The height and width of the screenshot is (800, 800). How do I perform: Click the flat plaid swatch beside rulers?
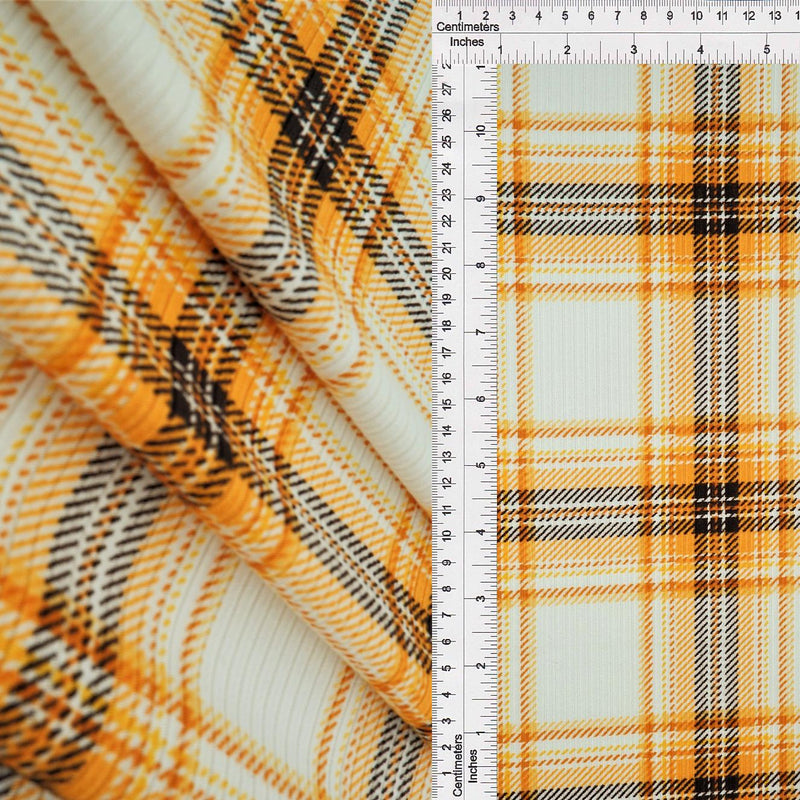point(648,432)
